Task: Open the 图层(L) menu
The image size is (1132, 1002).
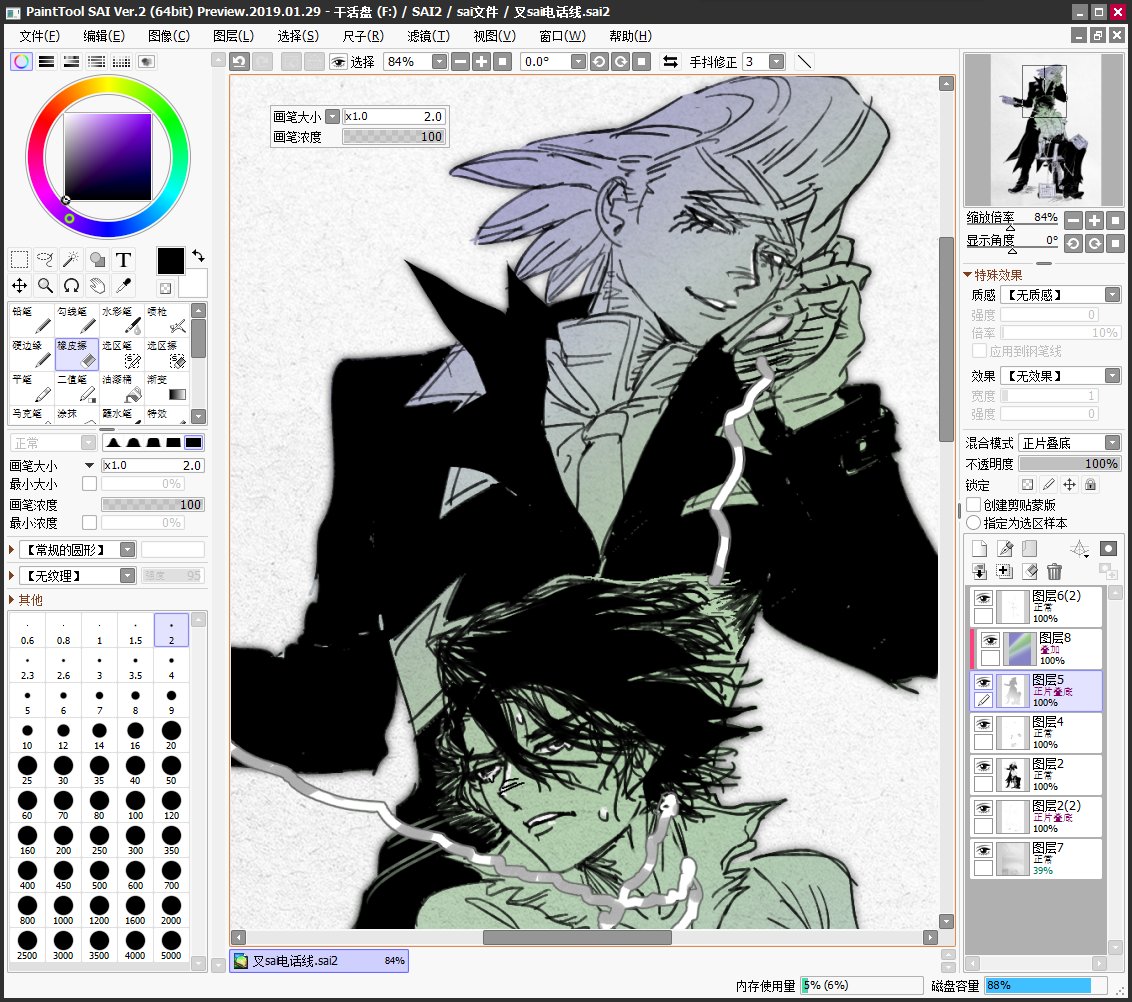Action: (233, 36)
